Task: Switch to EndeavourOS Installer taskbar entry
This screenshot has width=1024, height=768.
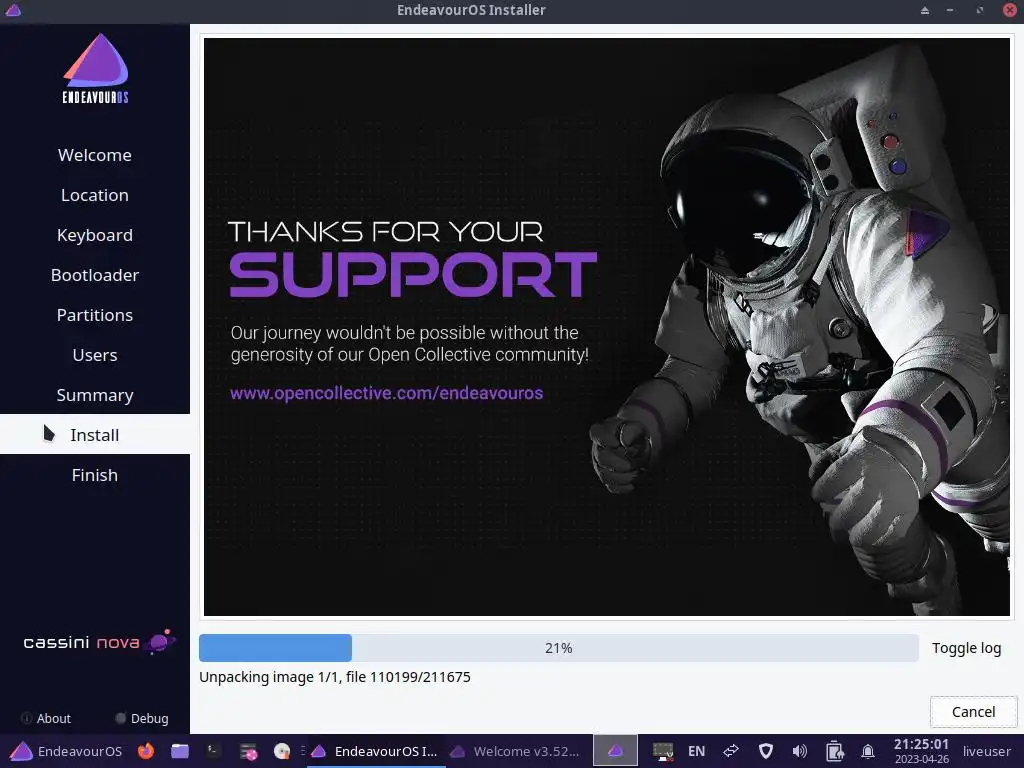Action: click(374, 751)
